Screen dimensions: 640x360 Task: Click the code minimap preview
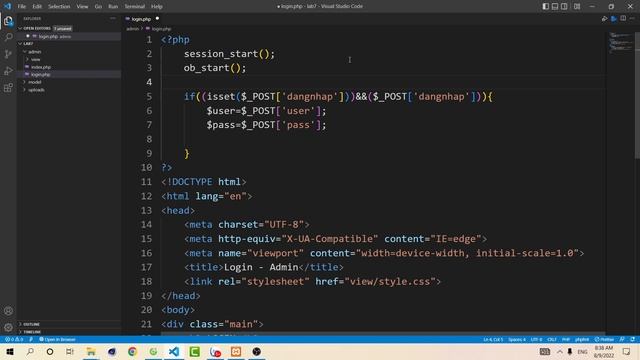620,43
